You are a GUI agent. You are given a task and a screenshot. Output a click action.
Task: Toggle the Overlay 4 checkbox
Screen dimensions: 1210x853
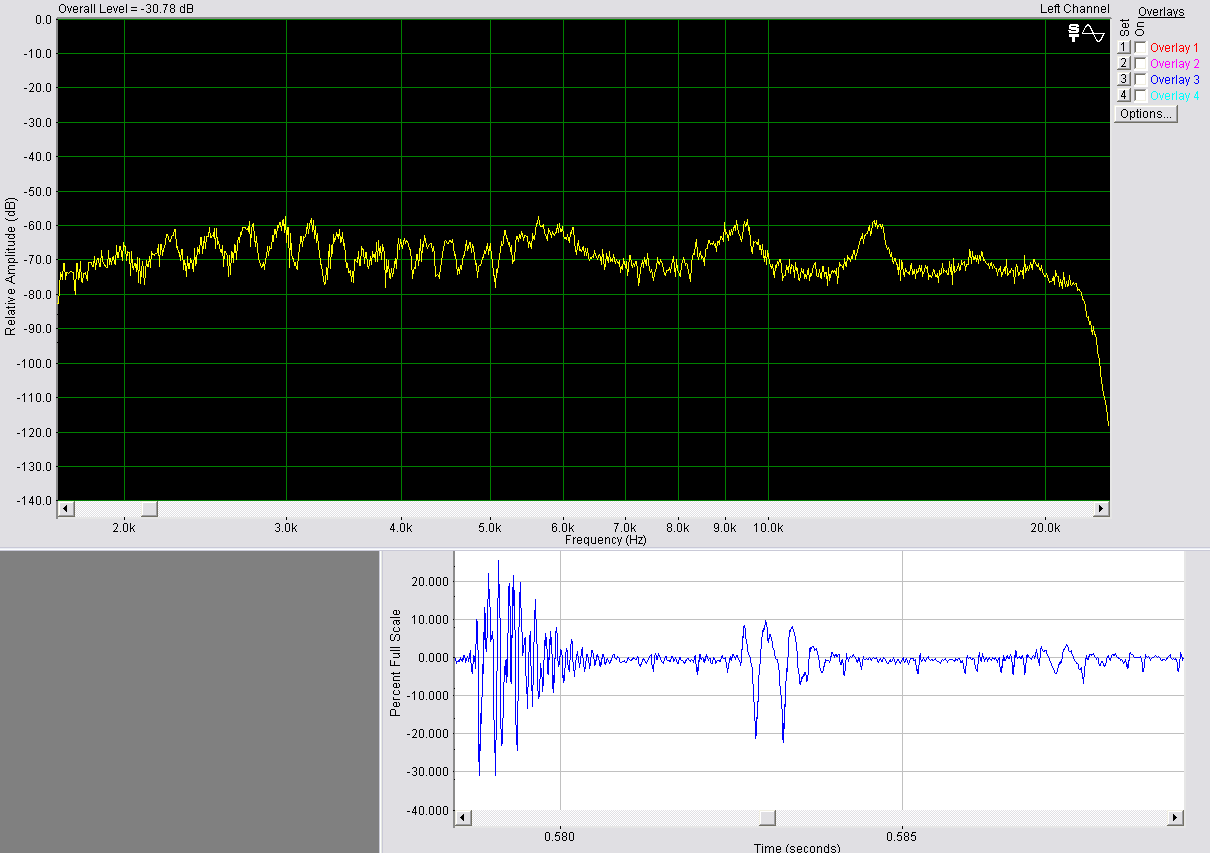pyautogui.click(x=1141, y=95)
